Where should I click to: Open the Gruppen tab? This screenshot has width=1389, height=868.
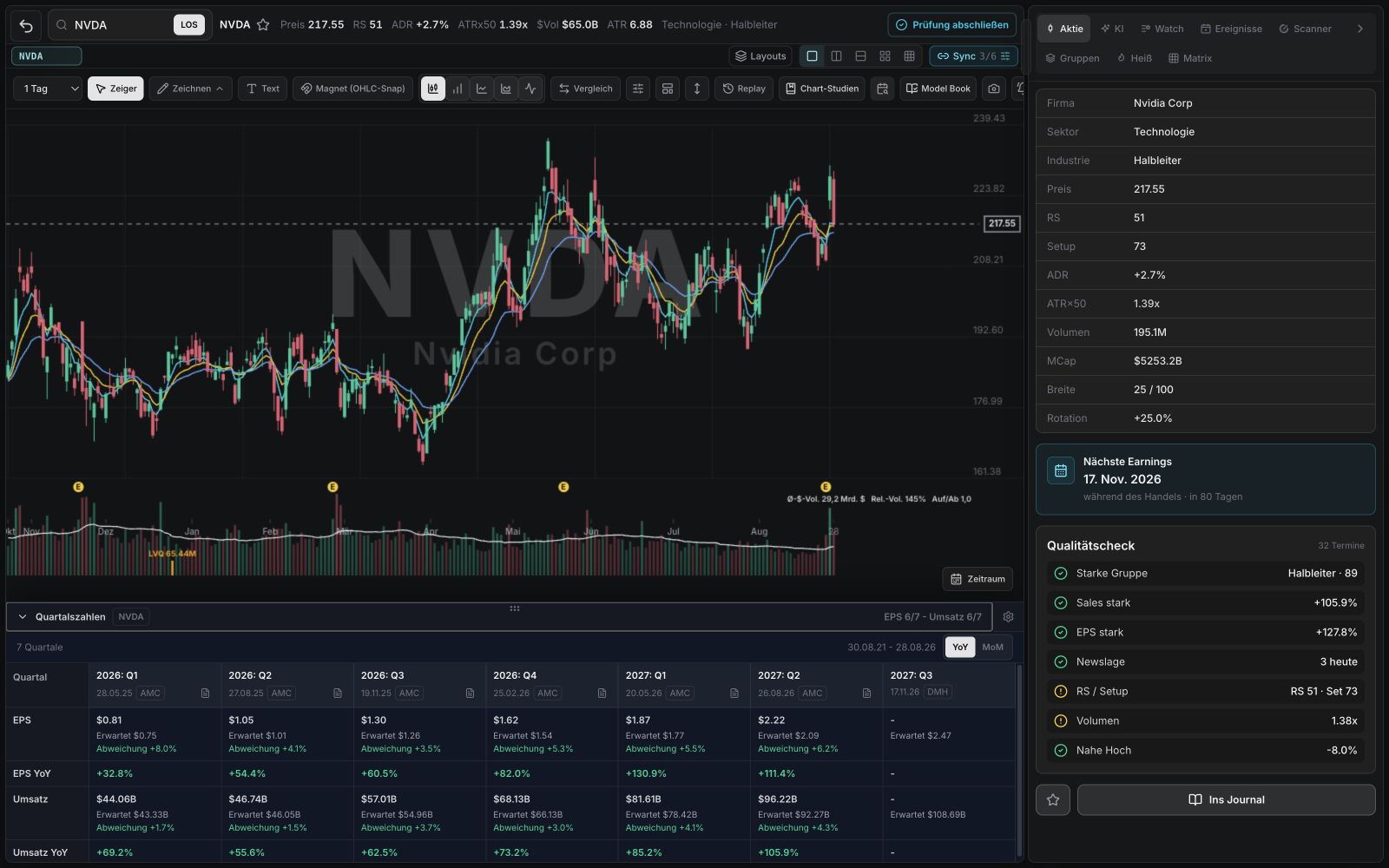click(1072, 58)
